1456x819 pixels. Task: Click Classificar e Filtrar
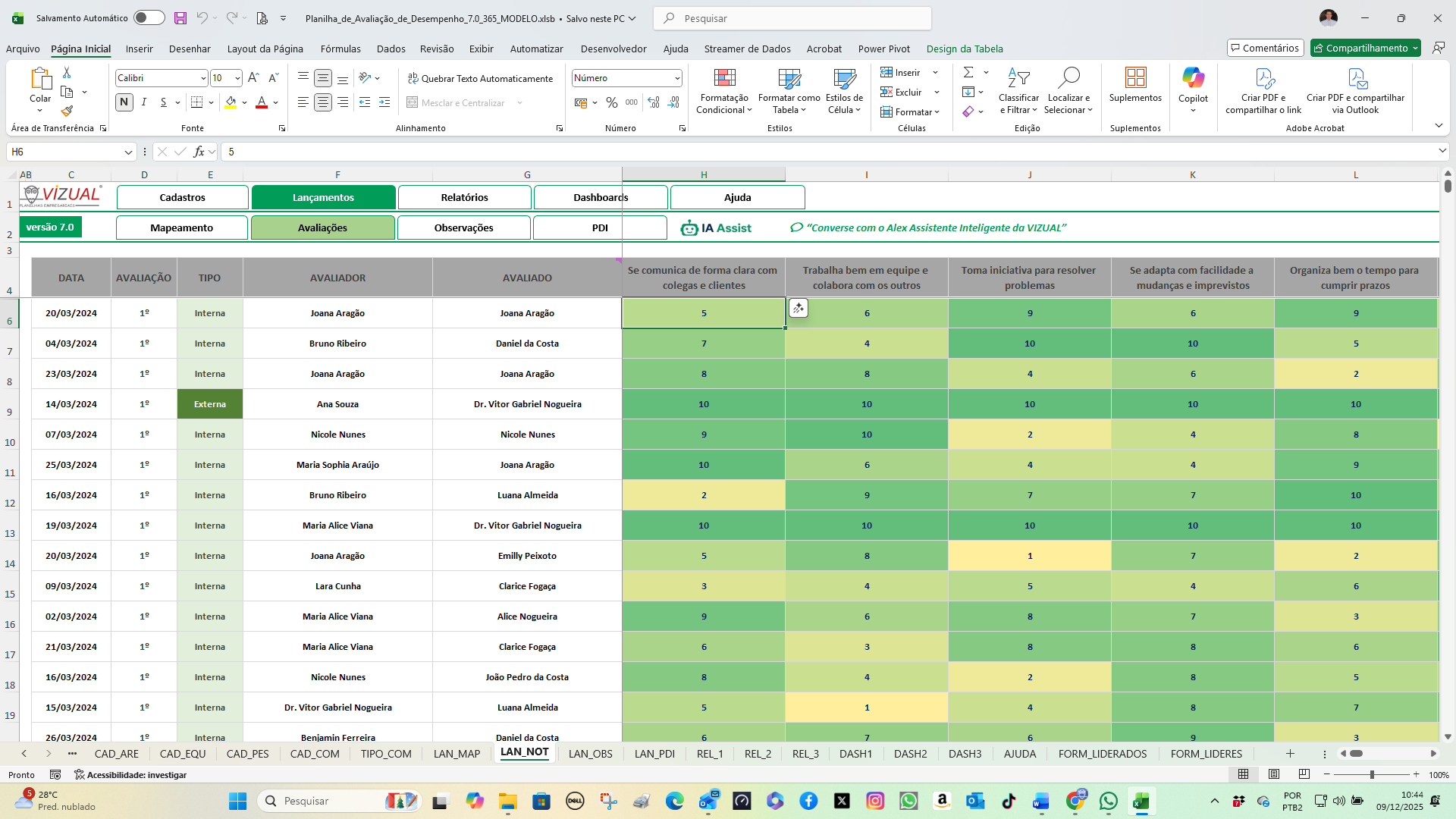[1018, 91]
